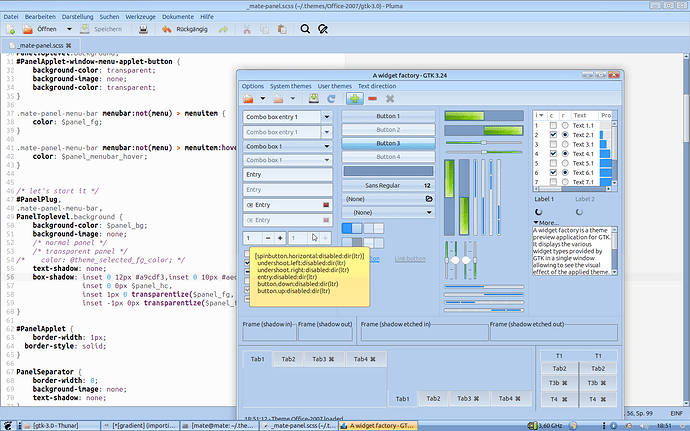
Task: Click the spinner icon under Label 1
Action: tap(539, 212)
